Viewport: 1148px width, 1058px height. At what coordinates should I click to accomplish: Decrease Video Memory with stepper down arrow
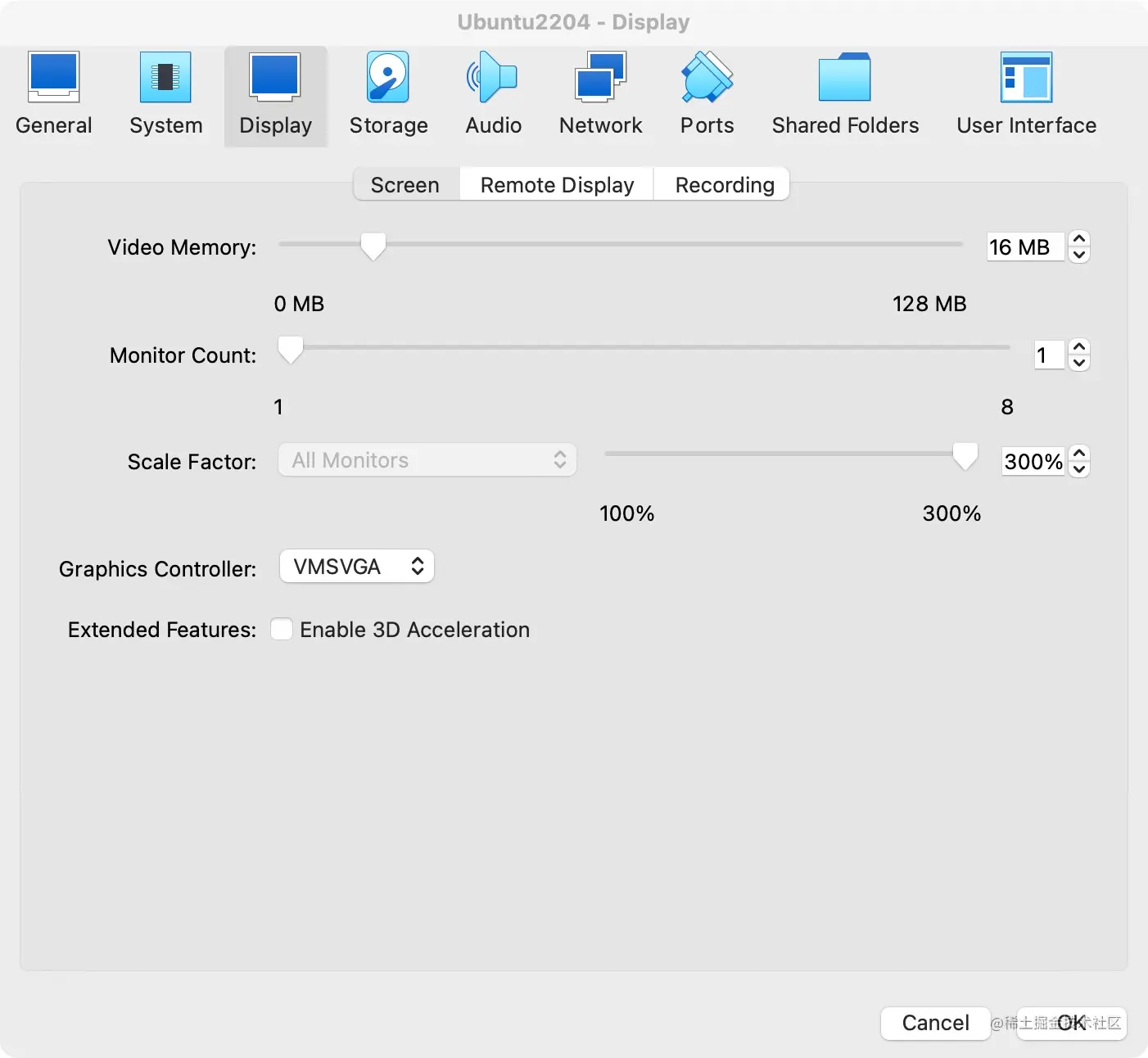click(1079, 255)
